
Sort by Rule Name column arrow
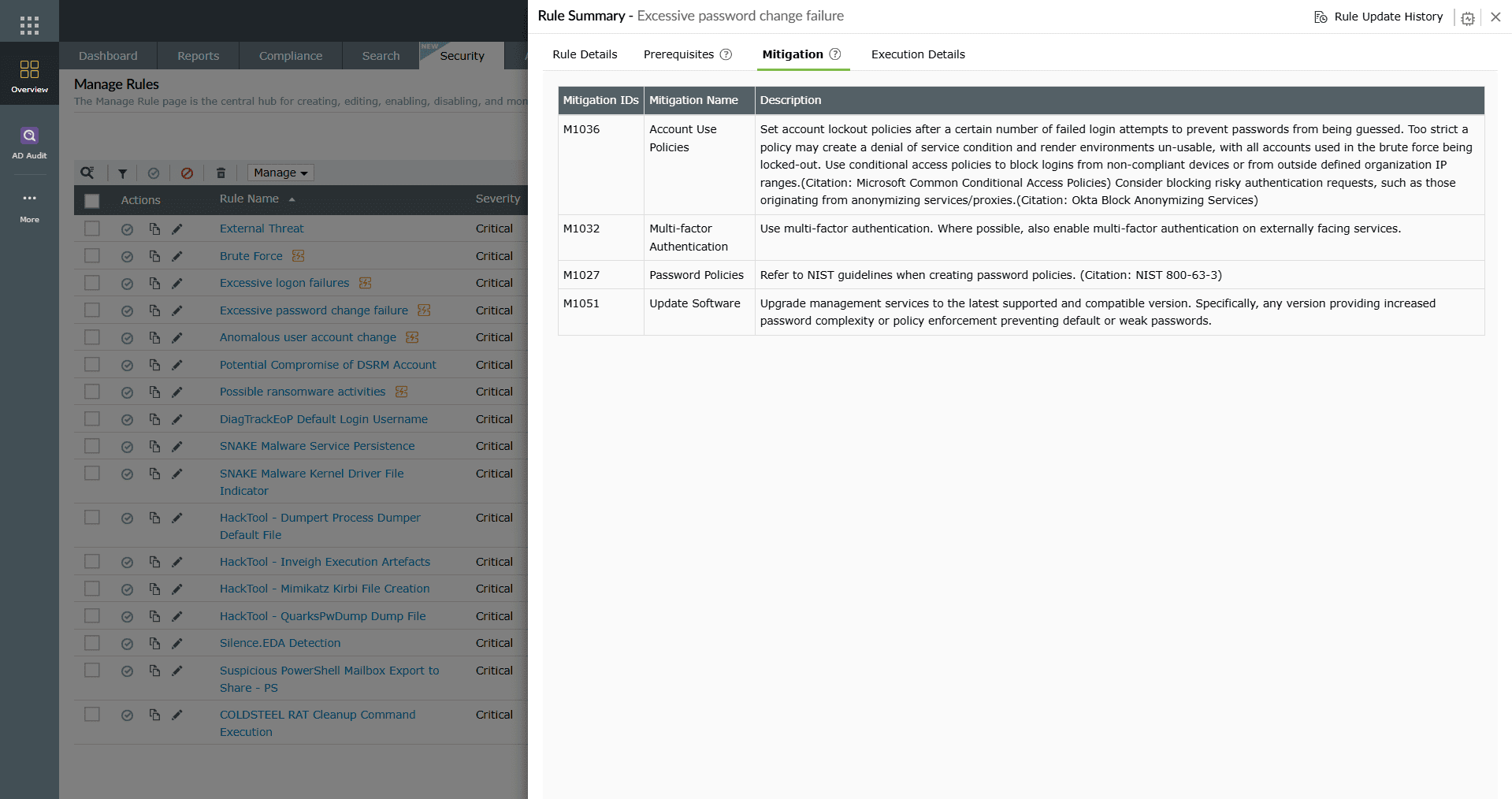pyautogui.click(x=292, y=199)
